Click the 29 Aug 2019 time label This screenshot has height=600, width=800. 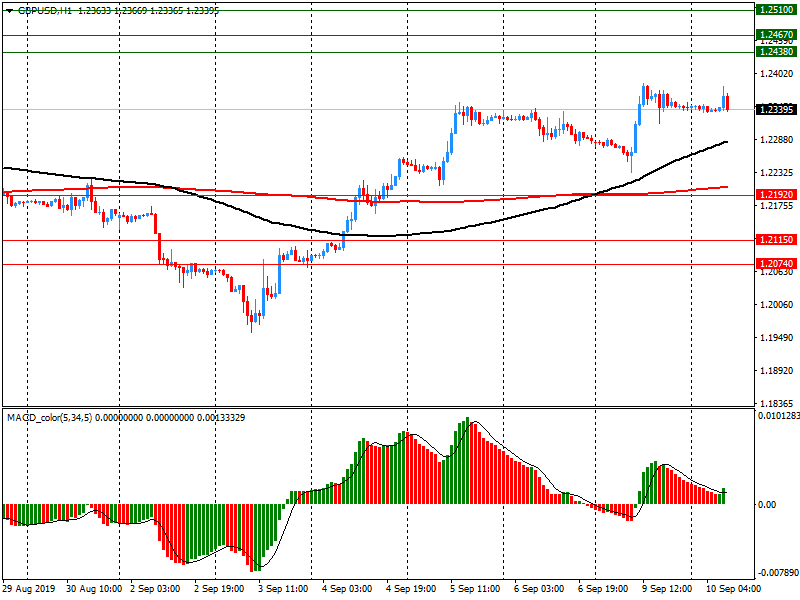[28, 589]
